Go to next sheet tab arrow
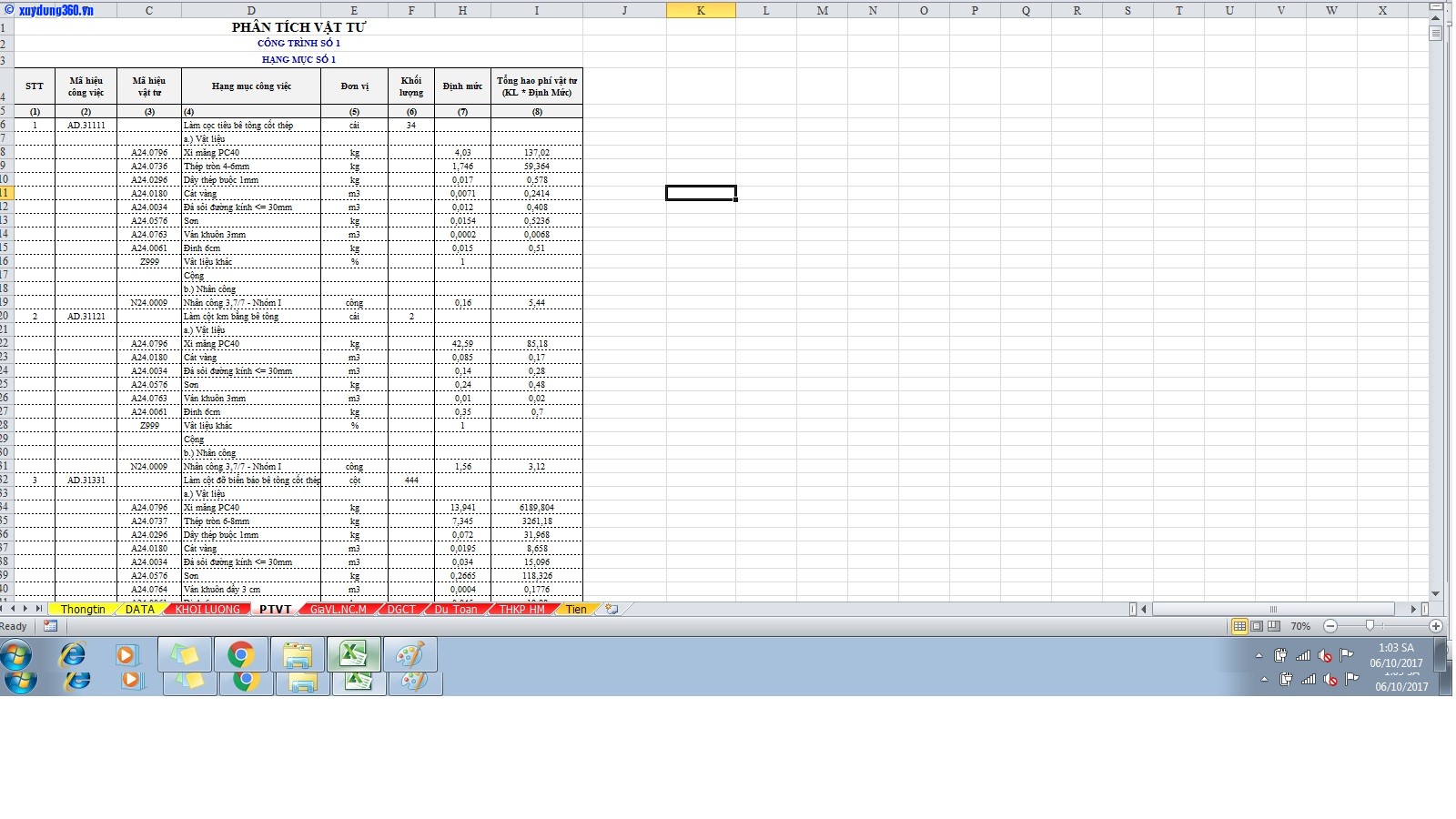Image resolution: width=1456 pixels, height=819 pixels. [25, 609]
